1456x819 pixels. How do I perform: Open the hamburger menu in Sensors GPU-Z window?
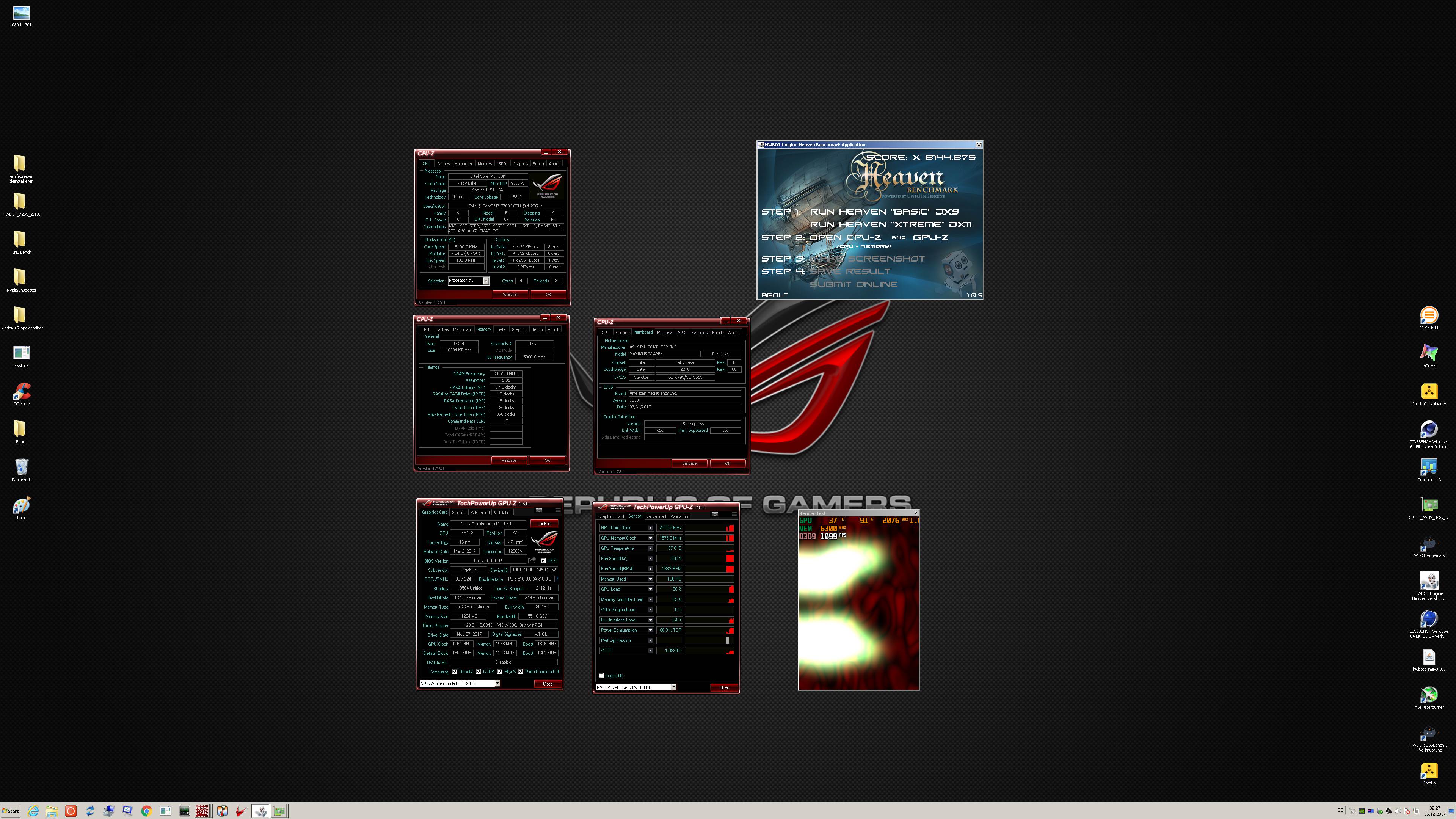click(734, 515)
